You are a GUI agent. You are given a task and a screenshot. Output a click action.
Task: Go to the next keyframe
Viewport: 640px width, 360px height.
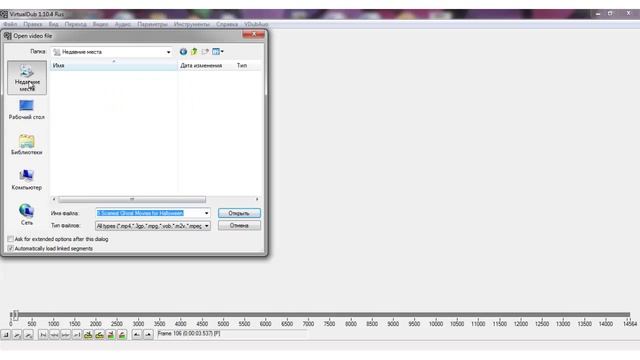point(99,335)
